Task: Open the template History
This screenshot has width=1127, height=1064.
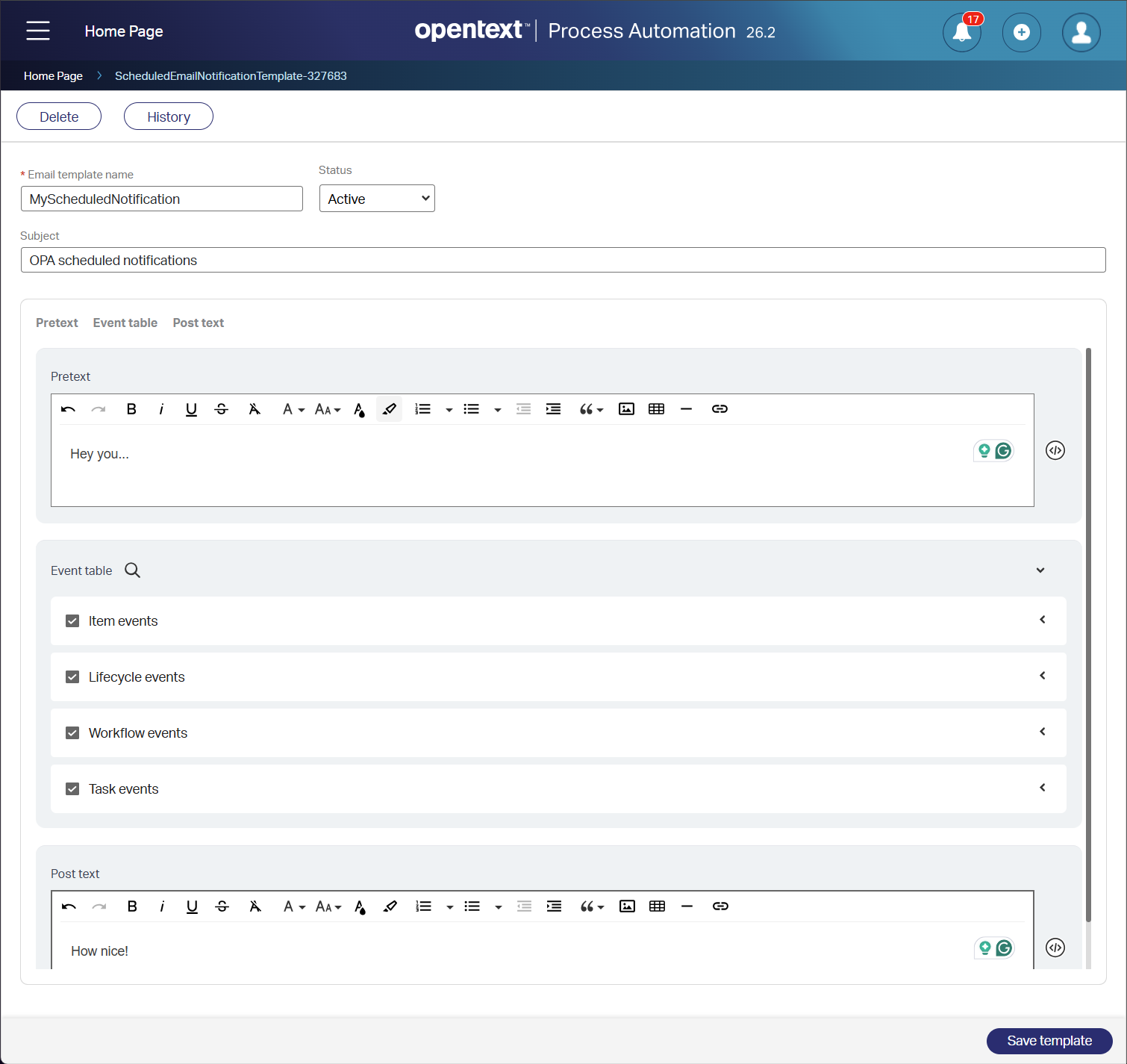Action: click(x=169, y=116)
